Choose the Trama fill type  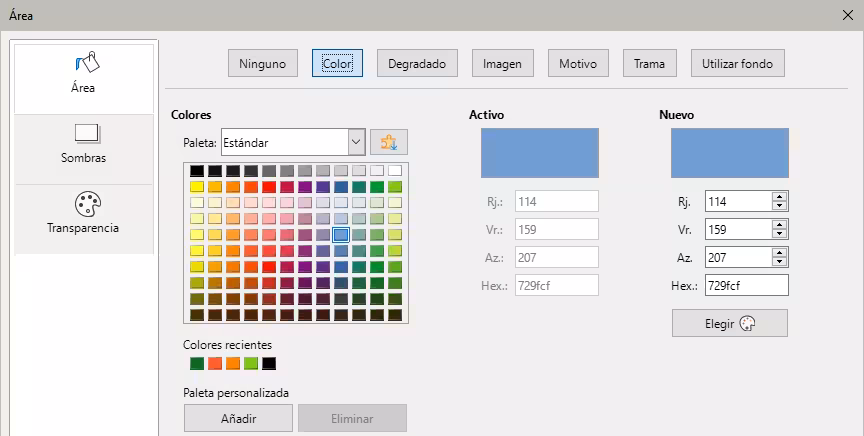point(650,63)
